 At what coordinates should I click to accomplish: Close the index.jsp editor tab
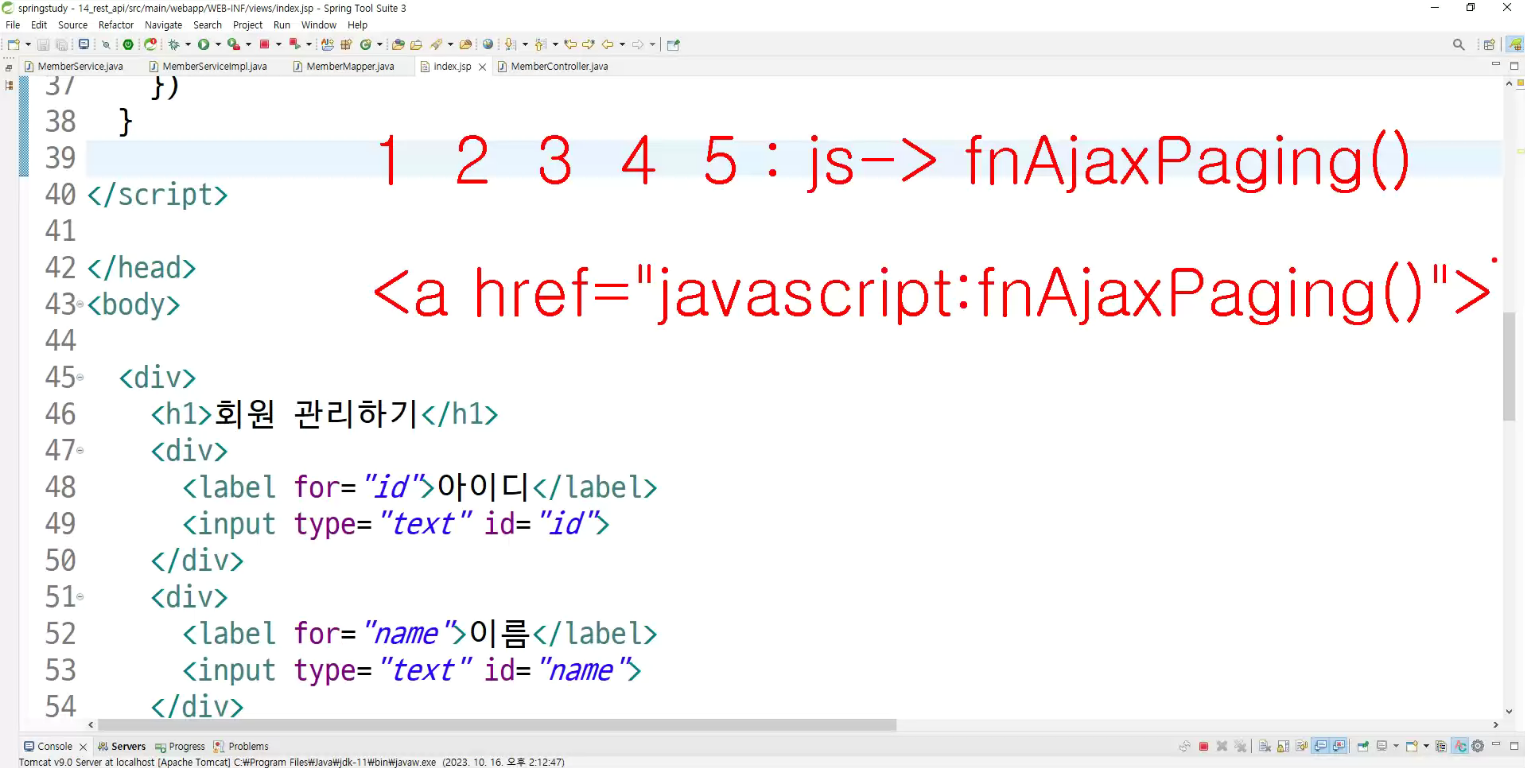[x=482, y=67]
